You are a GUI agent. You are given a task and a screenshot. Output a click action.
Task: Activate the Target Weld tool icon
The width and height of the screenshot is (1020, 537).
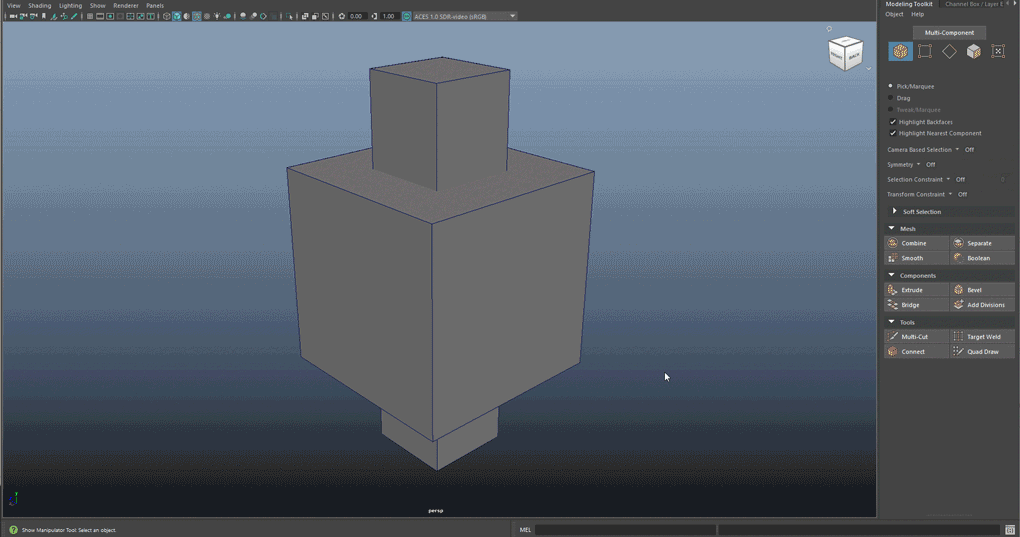point(958,337)
